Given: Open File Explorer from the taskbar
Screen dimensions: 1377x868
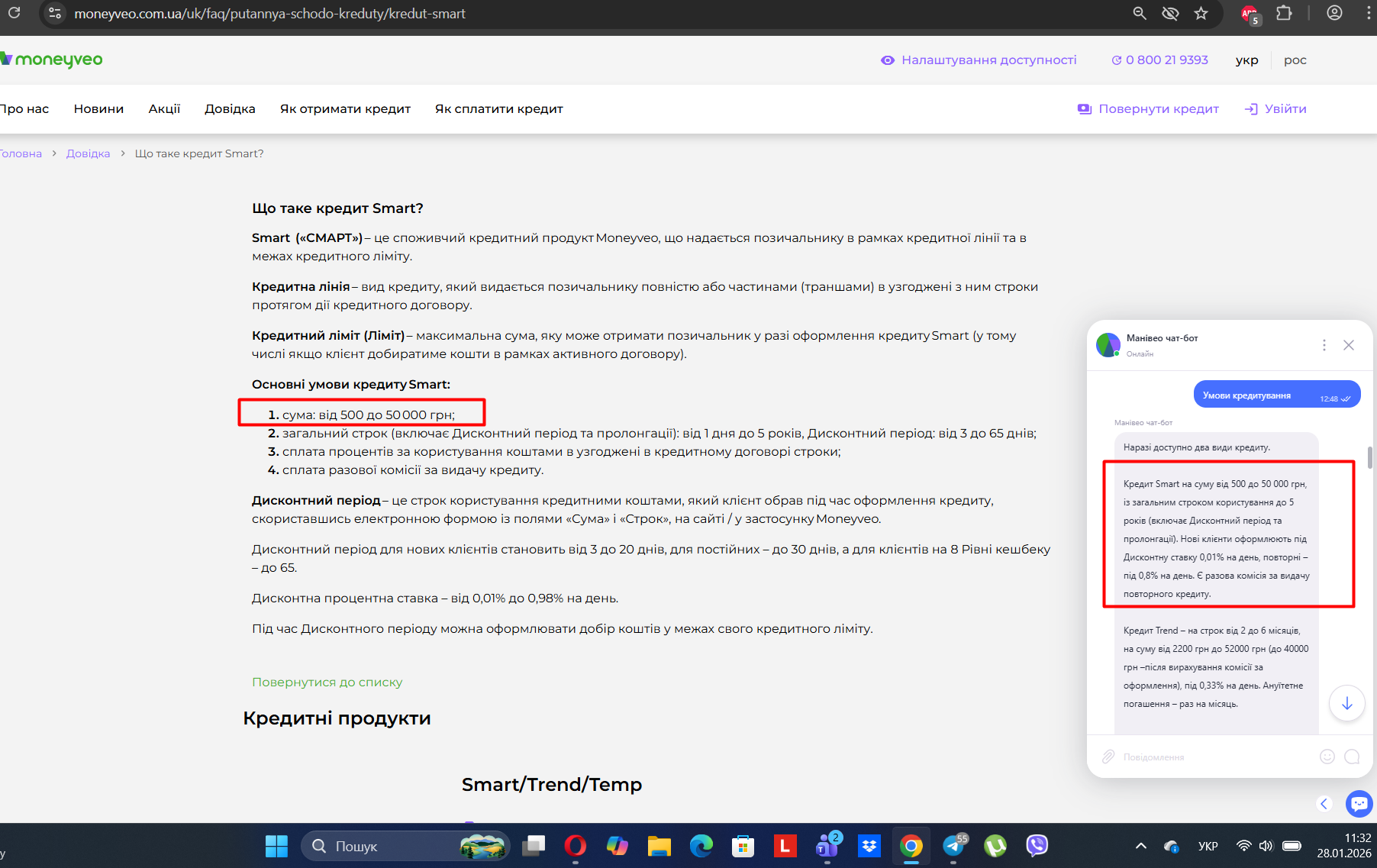Looking at the screenshot, I should 659,846.
